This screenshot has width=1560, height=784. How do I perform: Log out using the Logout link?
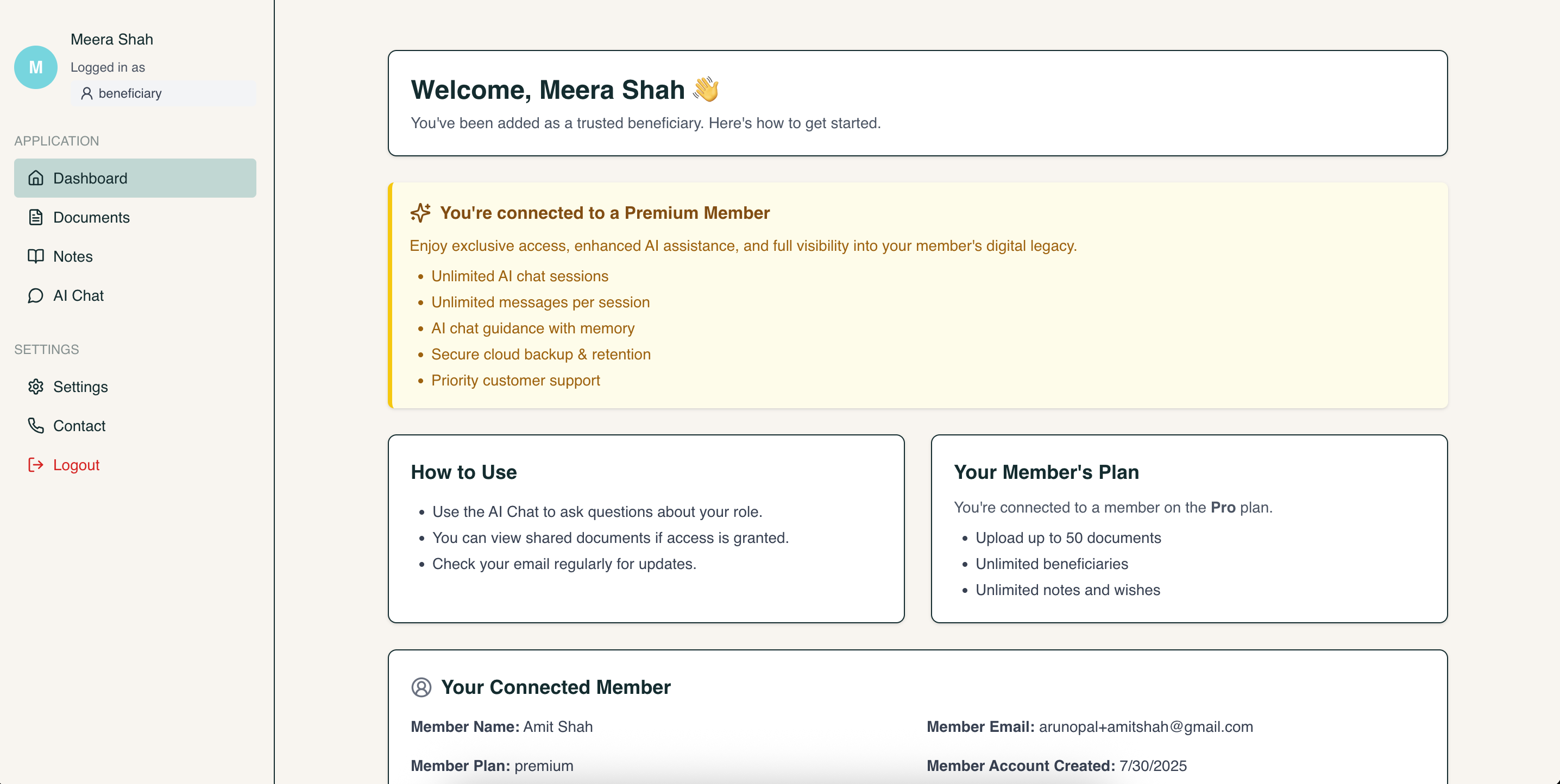[76, 465]
